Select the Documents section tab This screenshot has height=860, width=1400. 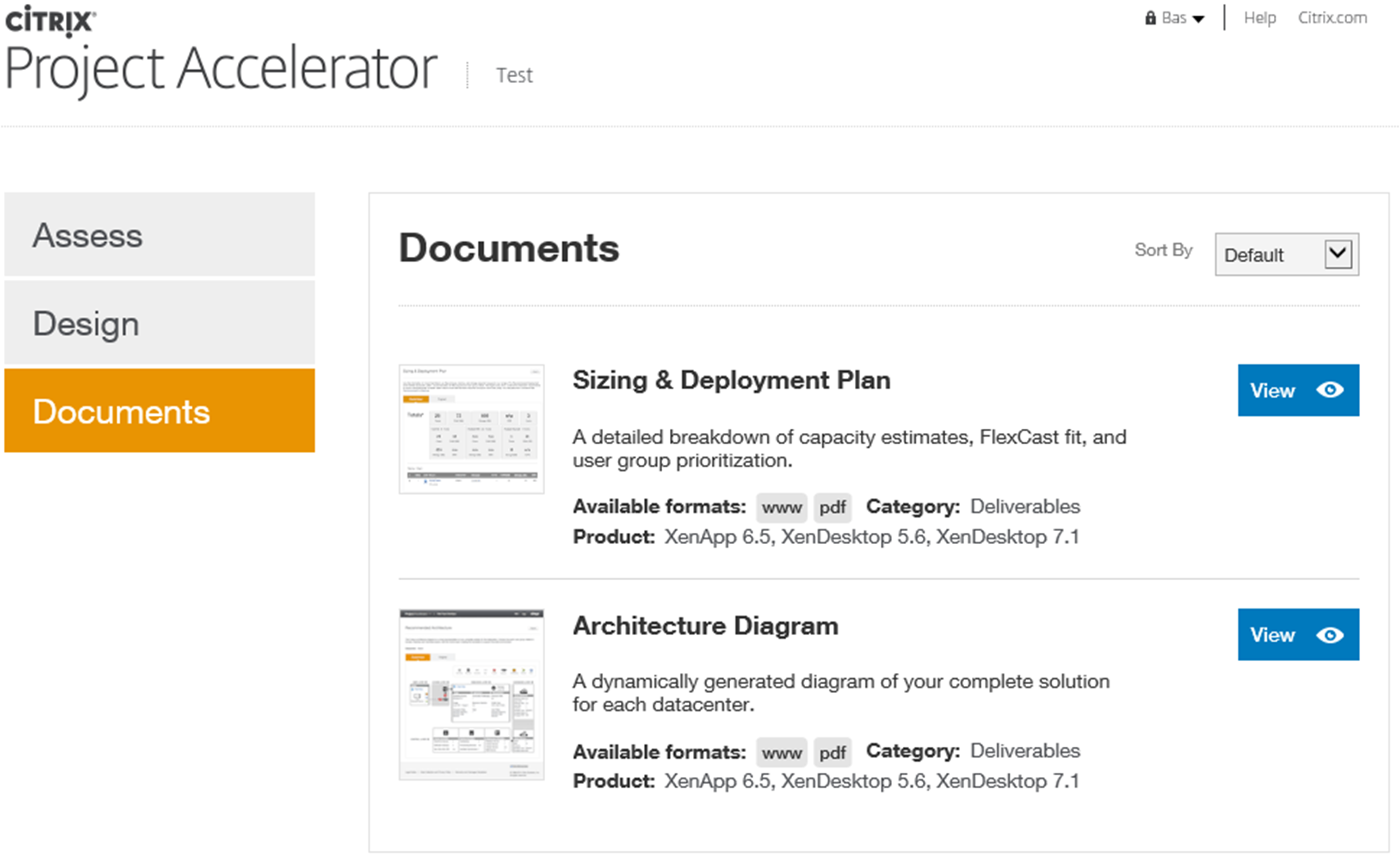point(160,411)
